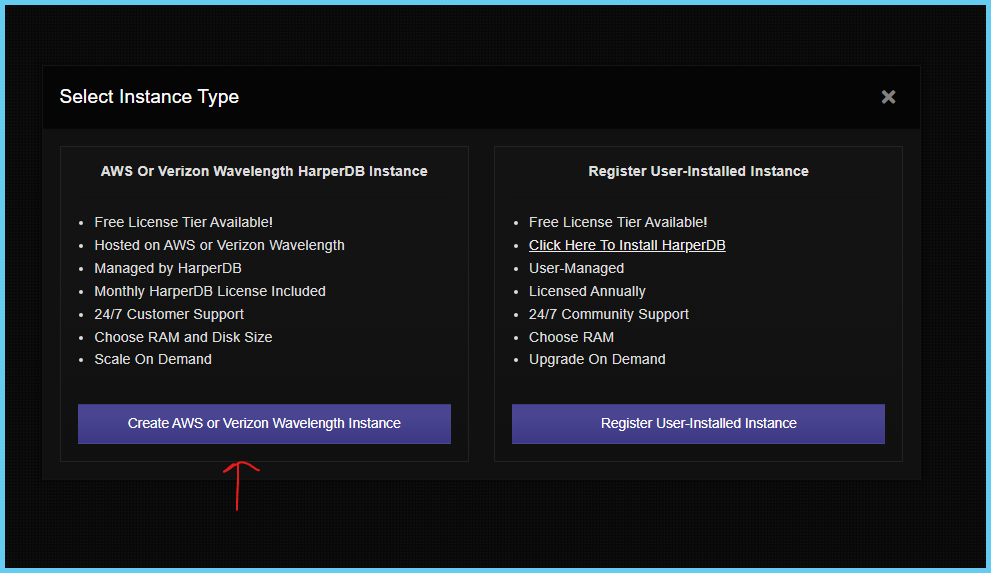Click AWS Or Verizon Wavelength HarperDB Instance heading
This screenshot has width=991, height=573.
tap(264, 171)
